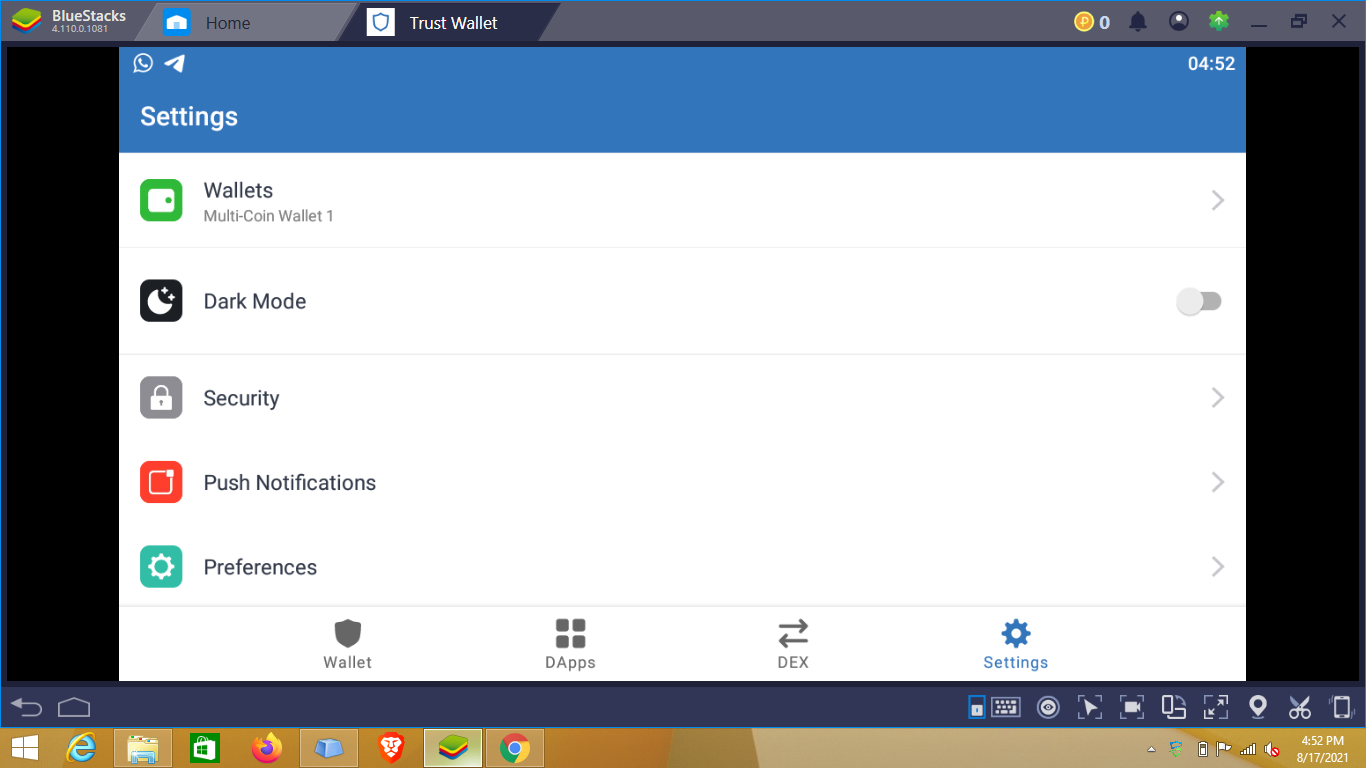Image resolution: width=1366 pixels, height=768 pixels.
Task: Switch to the DEX bottom tab
Action: (793, 644)
